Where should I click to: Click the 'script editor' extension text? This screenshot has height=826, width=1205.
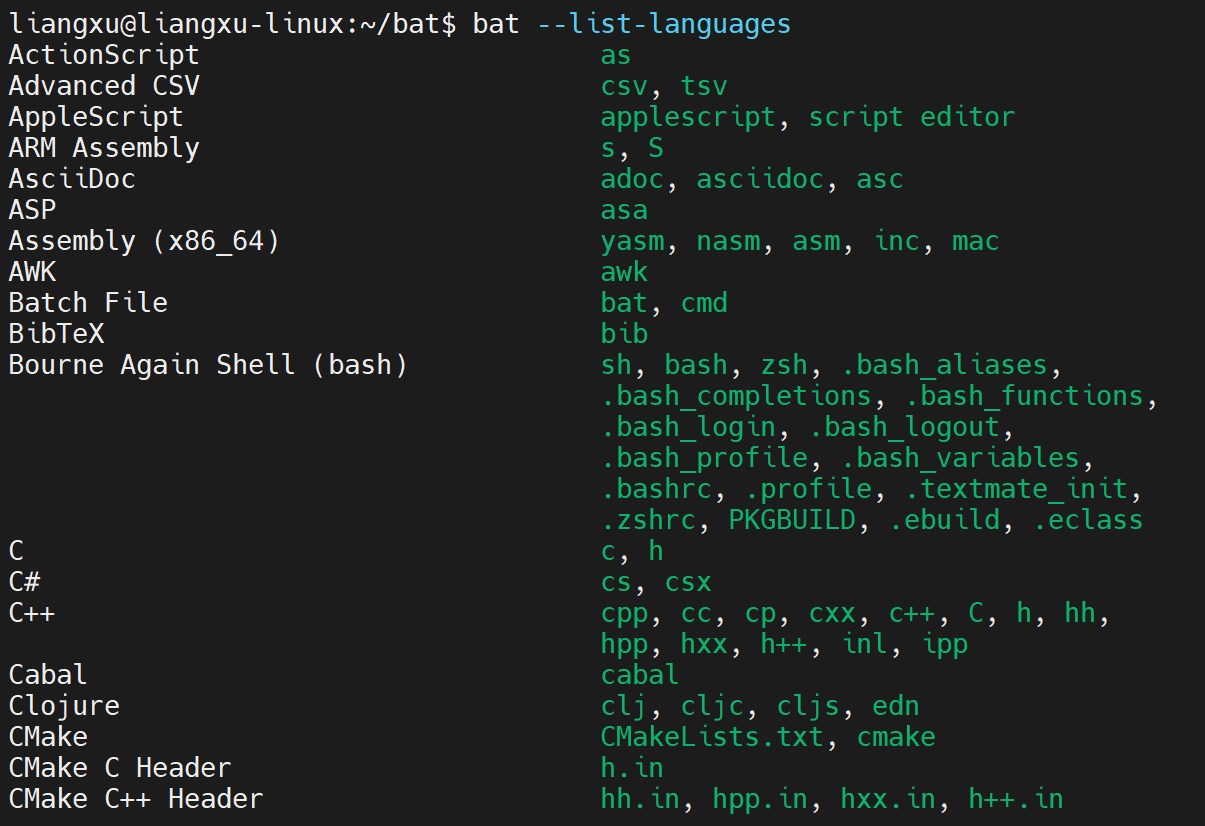pyautogui.click(x=912, y=116)
